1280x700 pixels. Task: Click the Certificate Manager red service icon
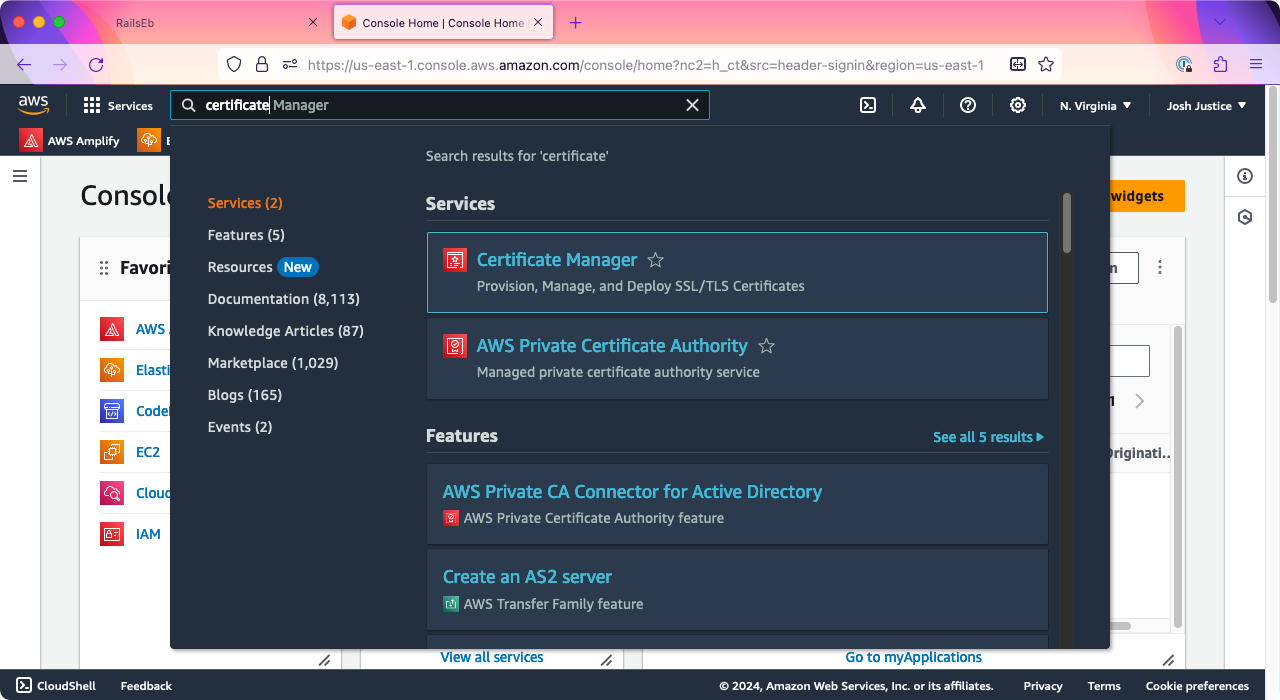click(455, 260)
